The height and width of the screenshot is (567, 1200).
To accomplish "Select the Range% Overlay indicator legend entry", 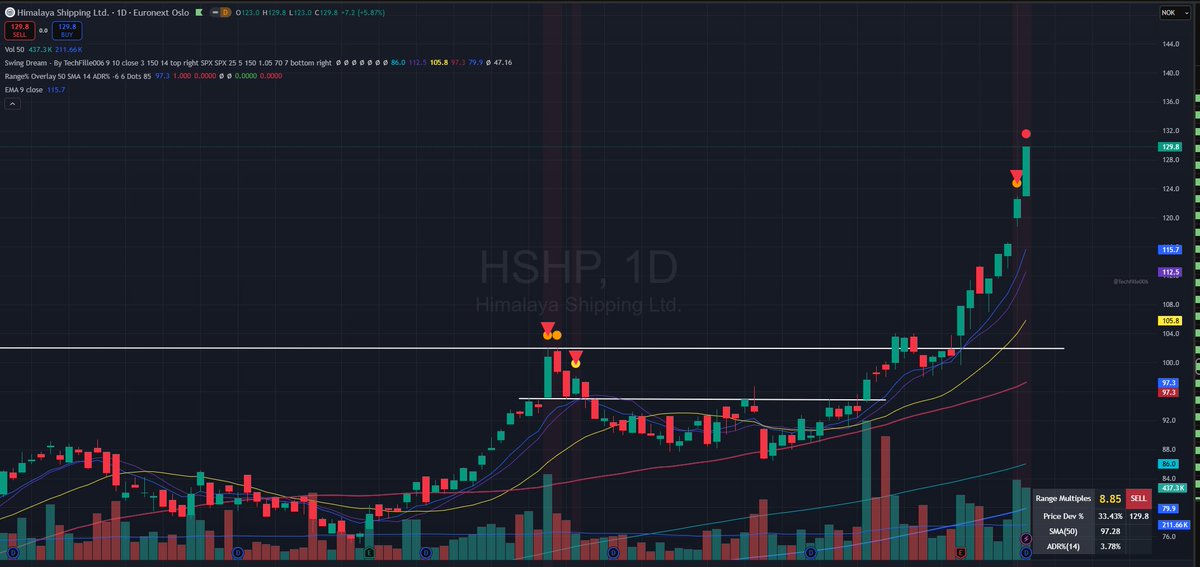I will click(x=76, y=75).
